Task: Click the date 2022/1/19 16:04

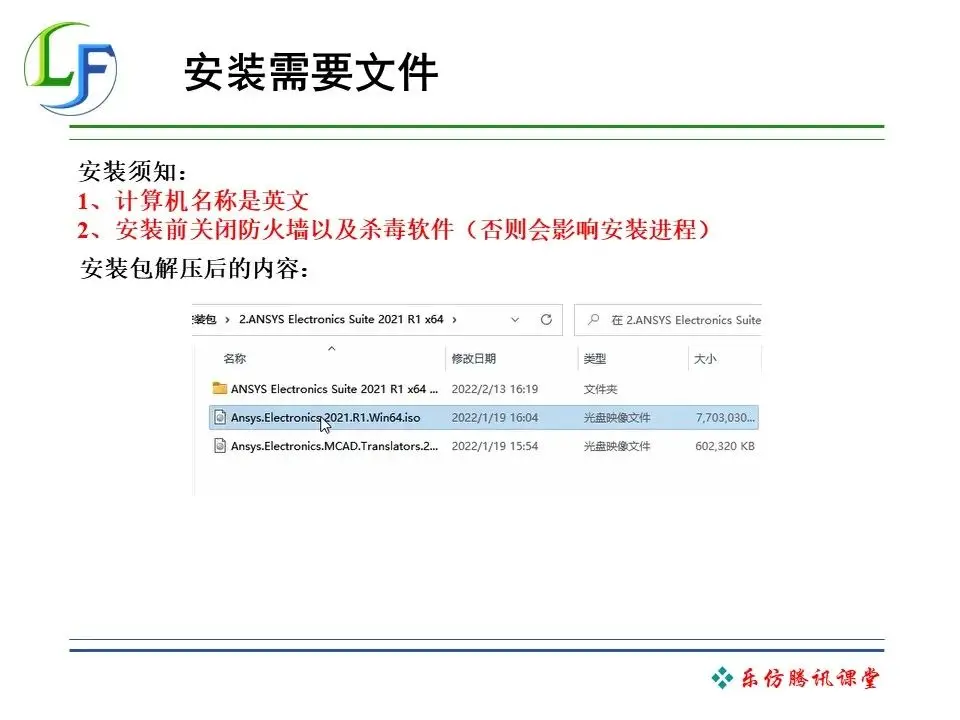Action: pyautogui.click(x=495, y=418)
